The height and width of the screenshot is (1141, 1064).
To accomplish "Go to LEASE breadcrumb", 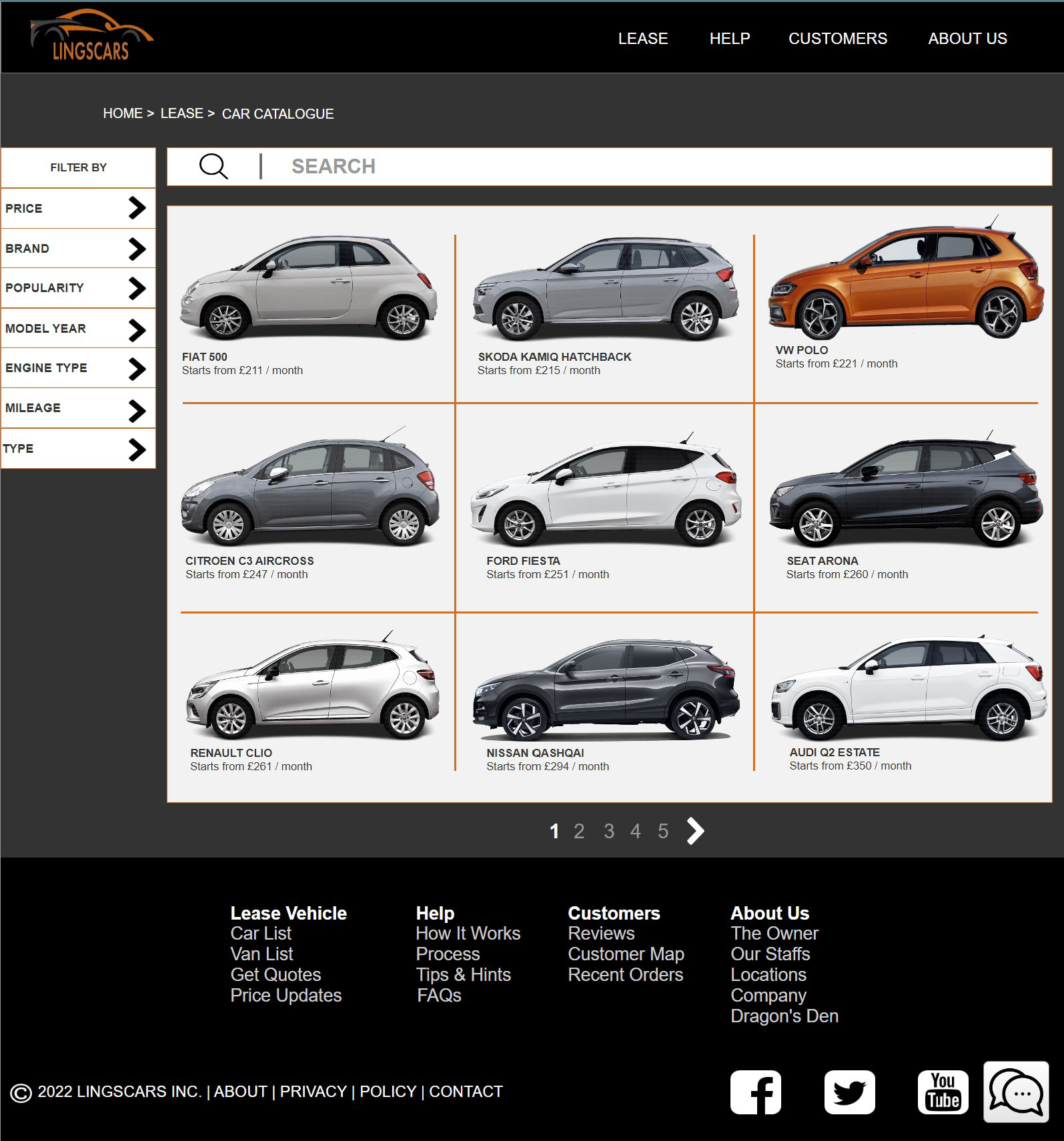I will pyautogui.click(x=181, y=113).
